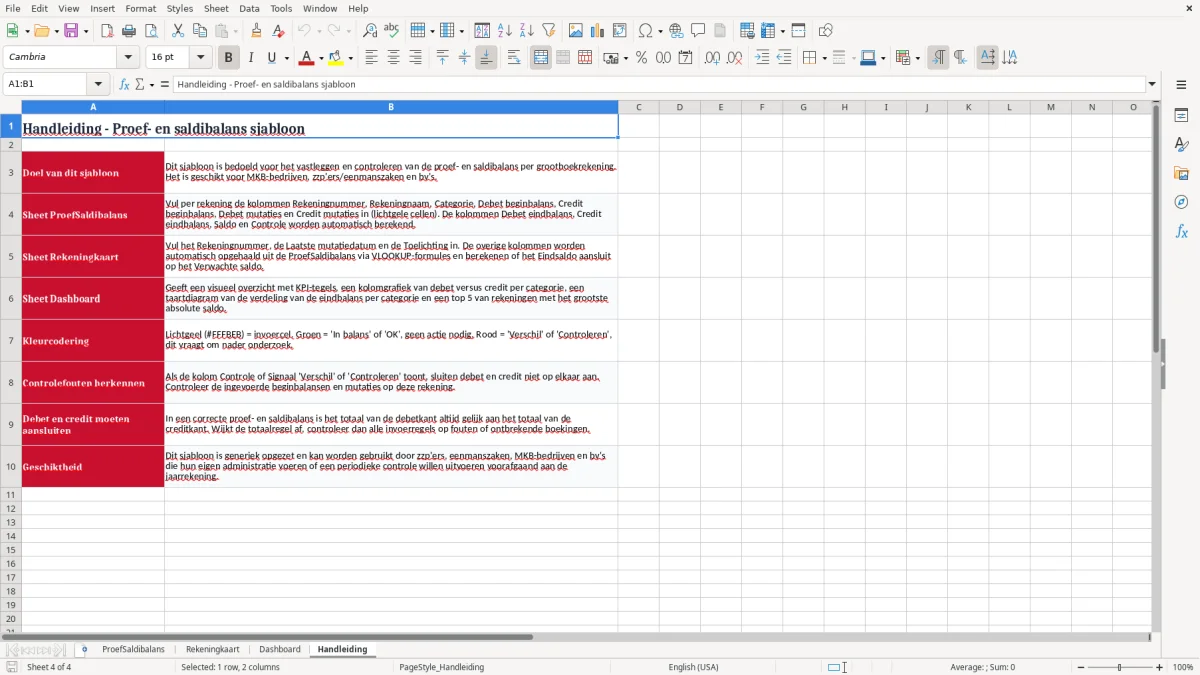Screen dimensions: 1200x675
Task: Click the Print icon
Action: [x=129, y=31]
